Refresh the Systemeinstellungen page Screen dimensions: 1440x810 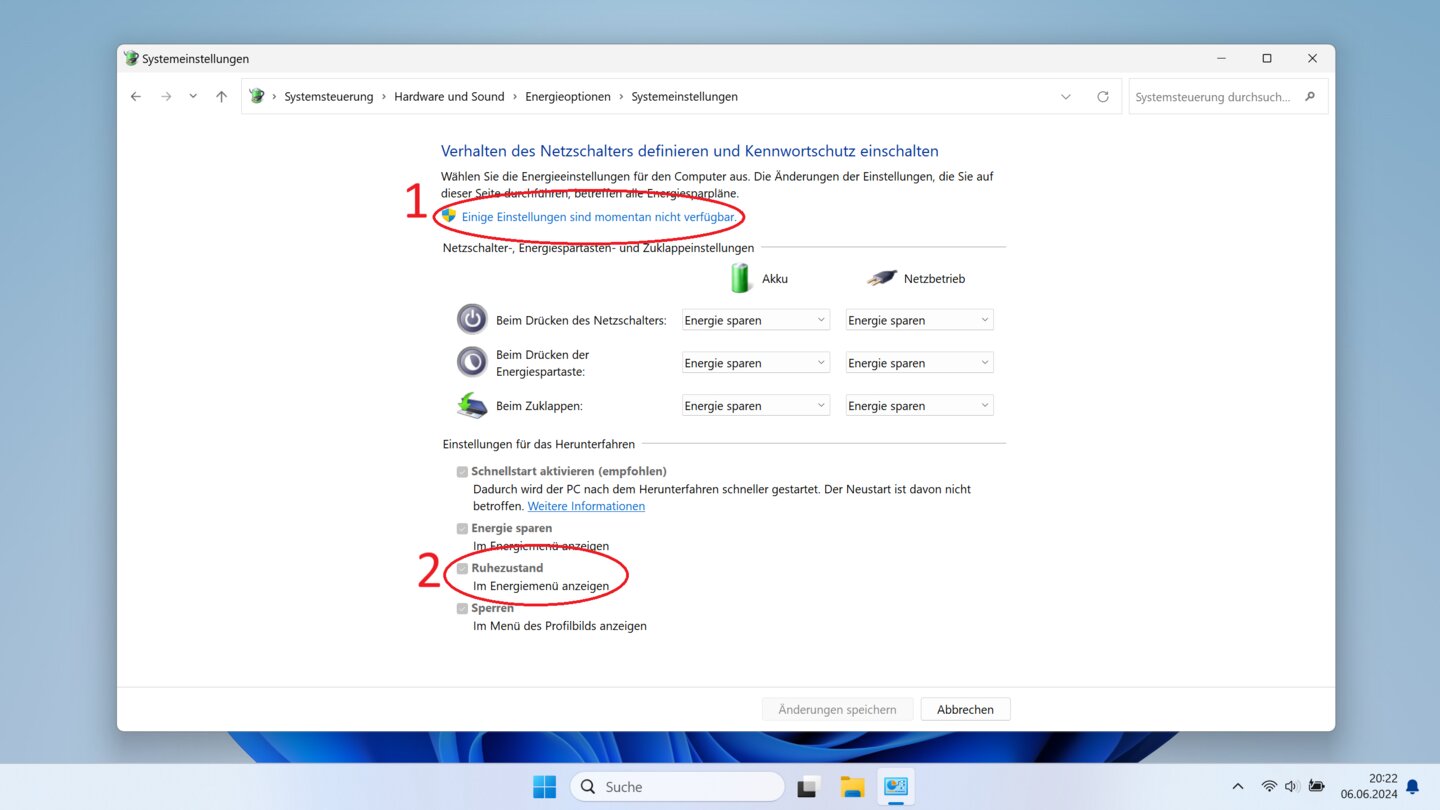1103,97
